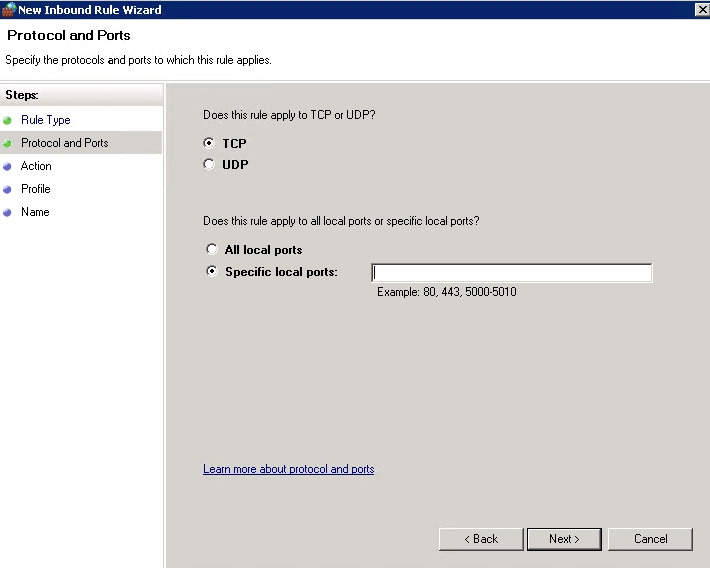This screenshot has width=710, height=568.
Task: Click the blue bullet beside Profile
Action: [7, 190]
